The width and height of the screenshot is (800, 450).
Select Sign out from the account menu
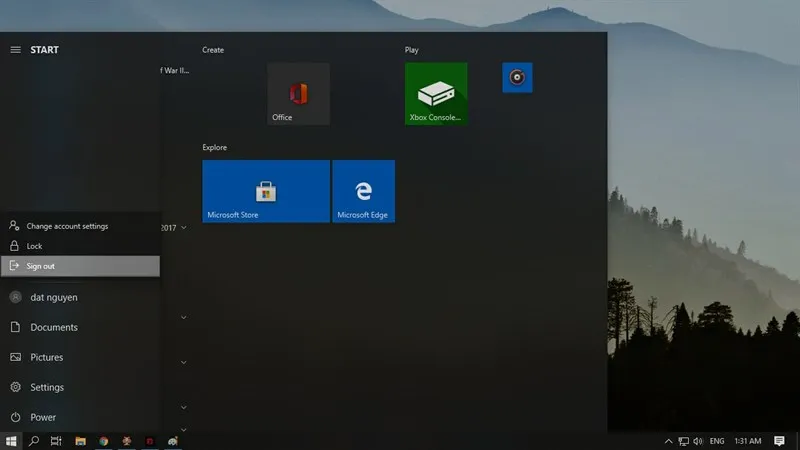pos(80,266)
